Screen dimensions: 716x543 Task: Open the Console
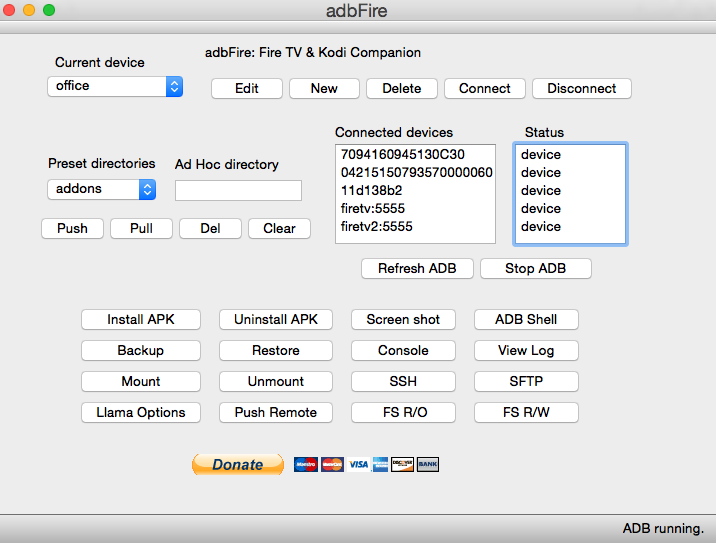coord(403,351)
